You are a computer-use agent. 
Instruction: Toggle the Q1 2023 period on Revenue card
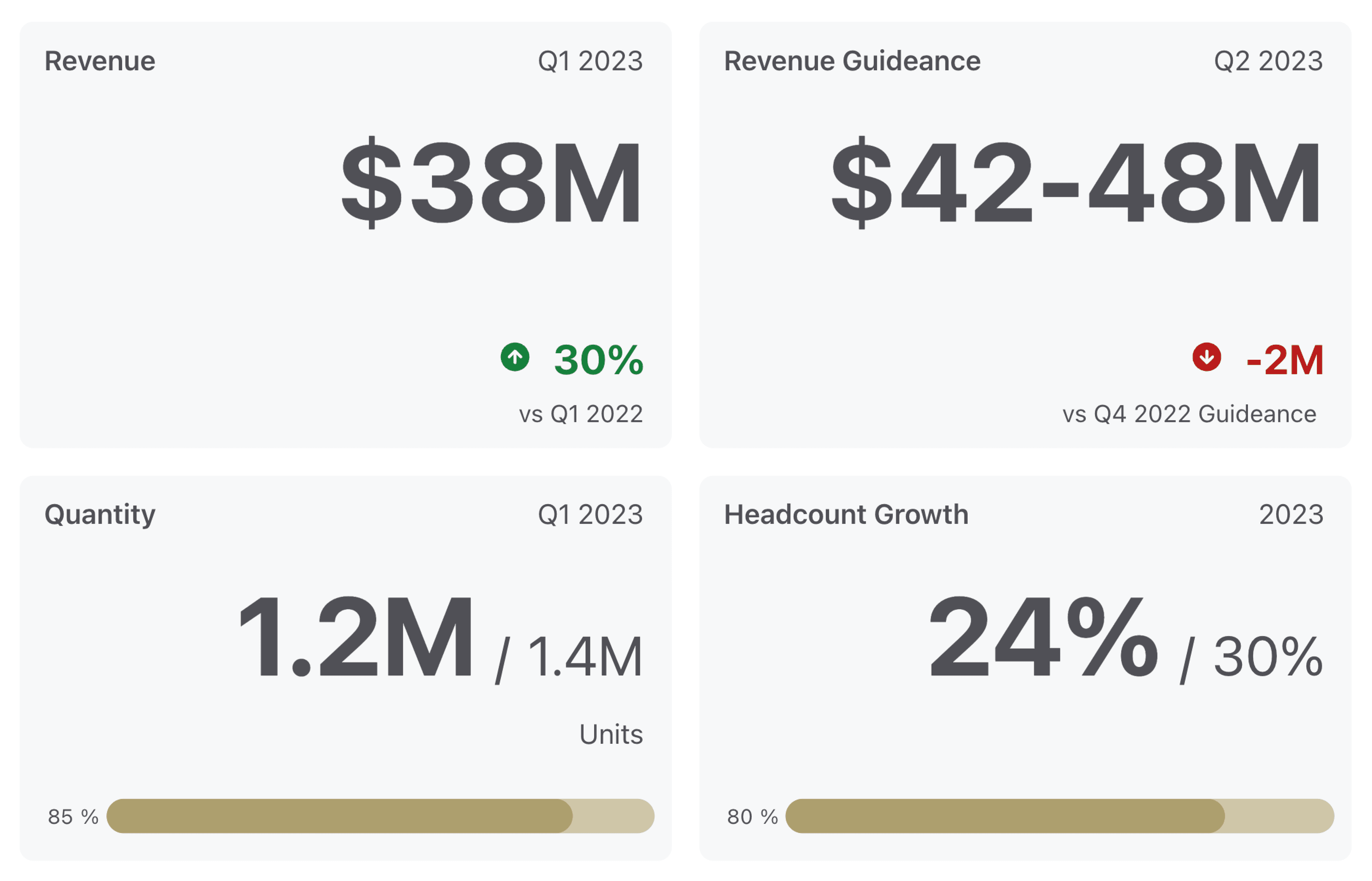tap(591, 61)
